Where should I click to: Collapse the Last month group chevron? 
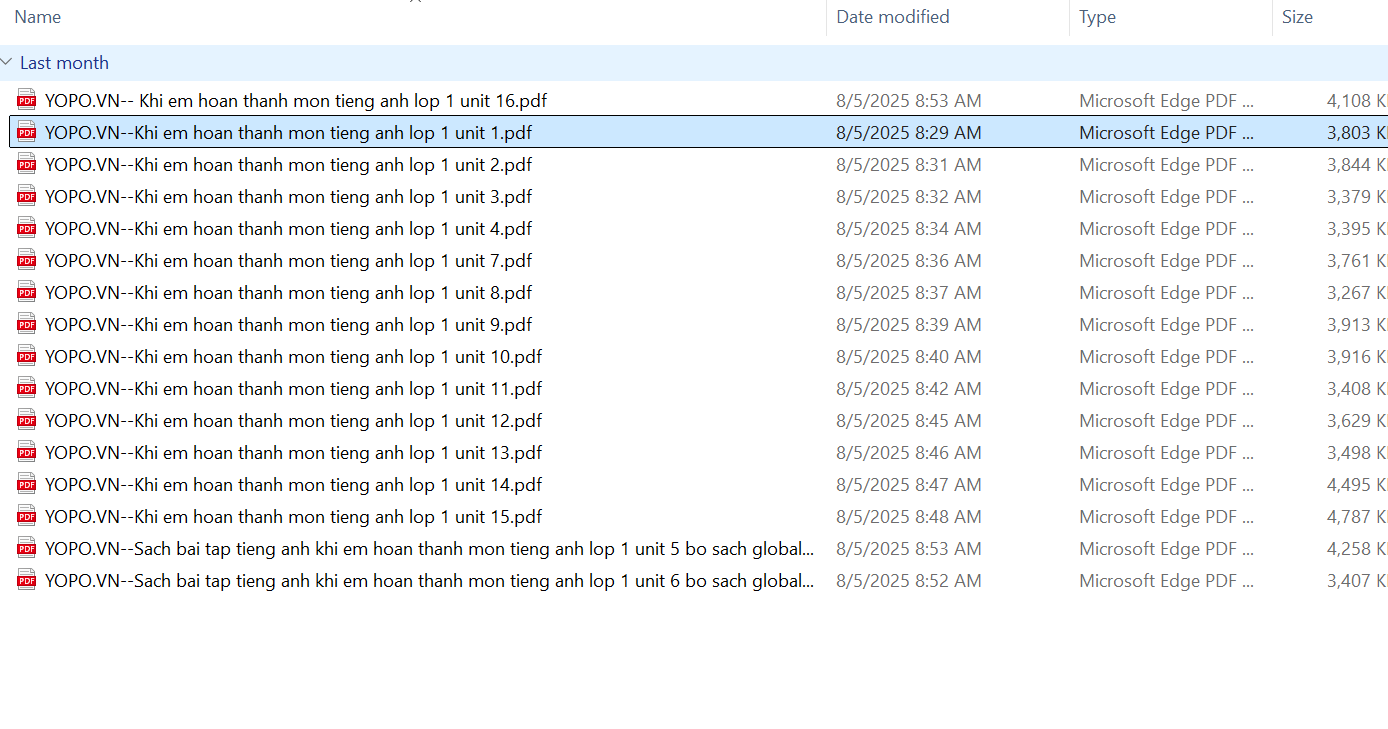[x=8, y=63]
